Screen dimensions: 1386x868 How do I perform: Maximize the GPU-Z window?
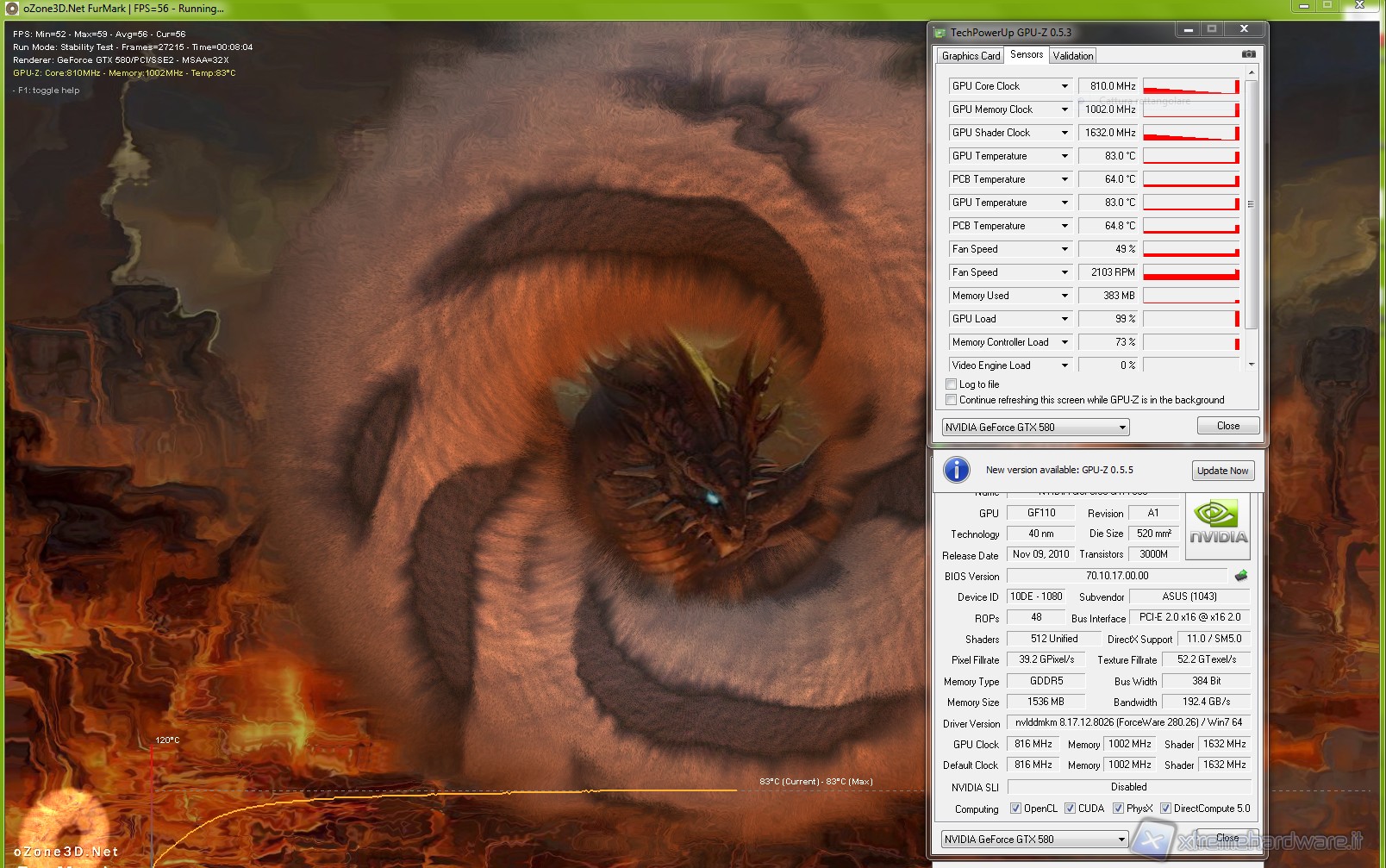pos(1212,29)
